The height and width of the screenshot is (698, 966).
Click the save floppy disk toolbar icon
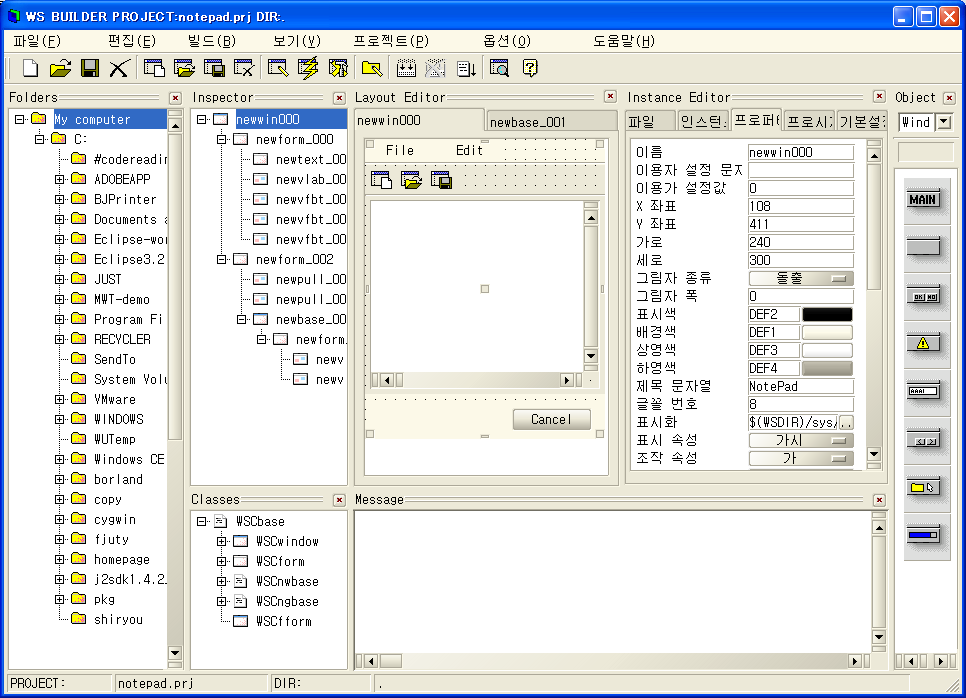(x=90, y=68)
